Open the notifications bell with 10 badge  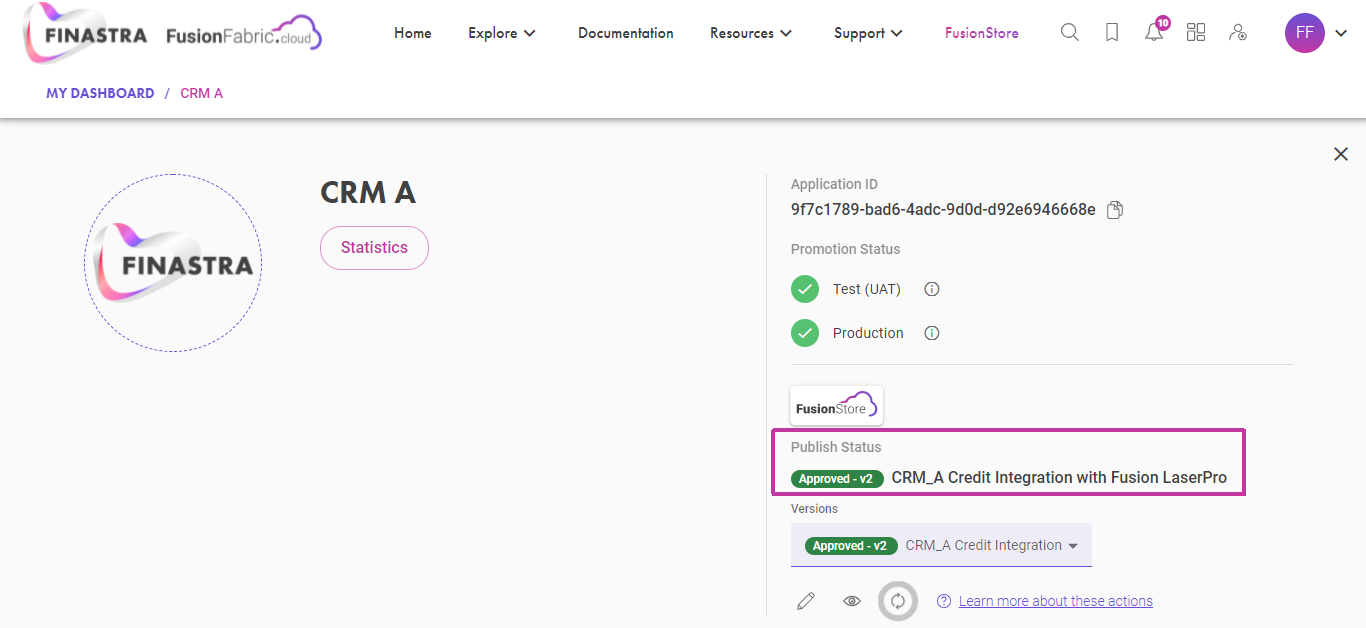[x=1155, y=30]
